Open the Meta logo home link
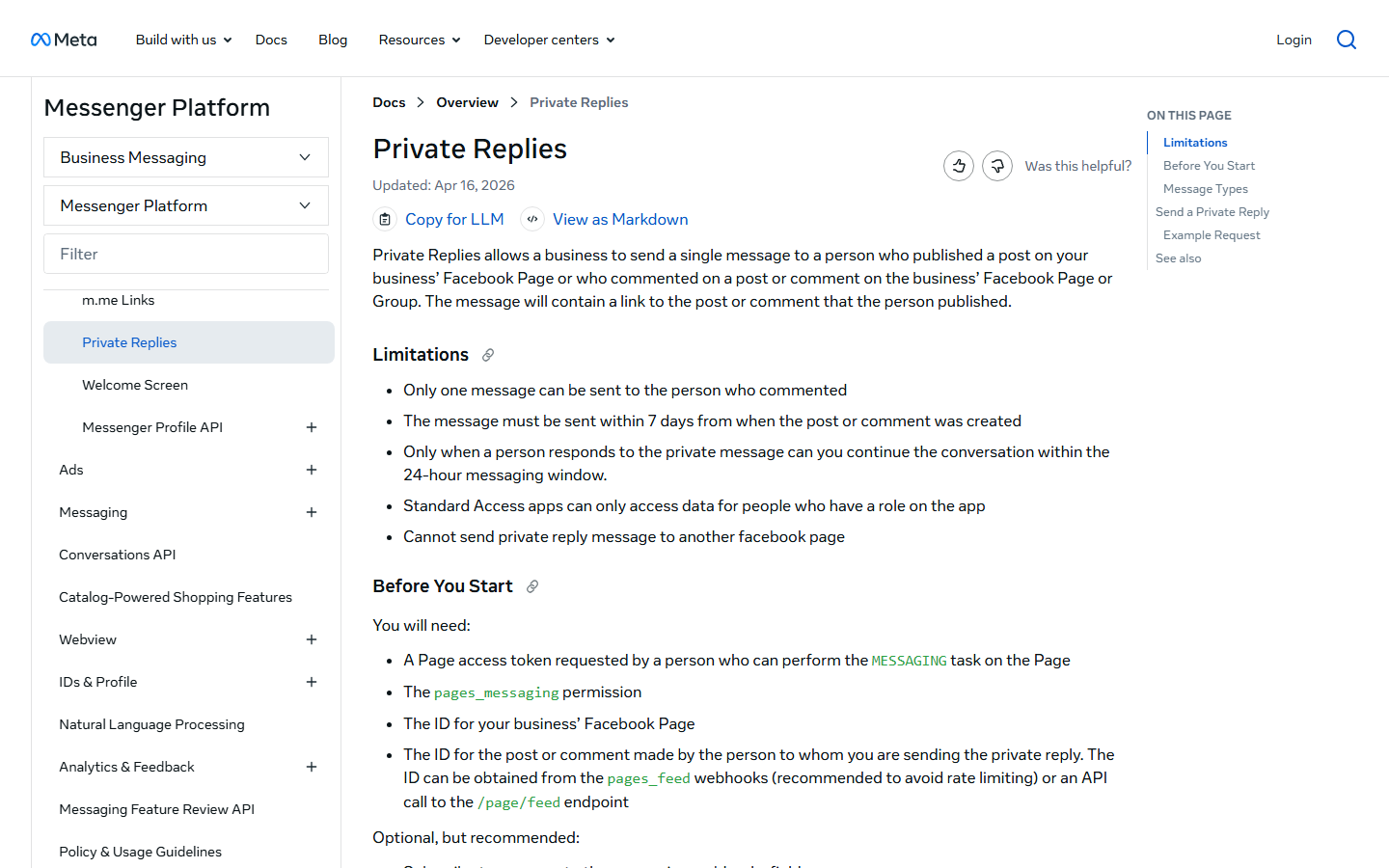This screenshot has height=868, width=1389. coord(64,40)
